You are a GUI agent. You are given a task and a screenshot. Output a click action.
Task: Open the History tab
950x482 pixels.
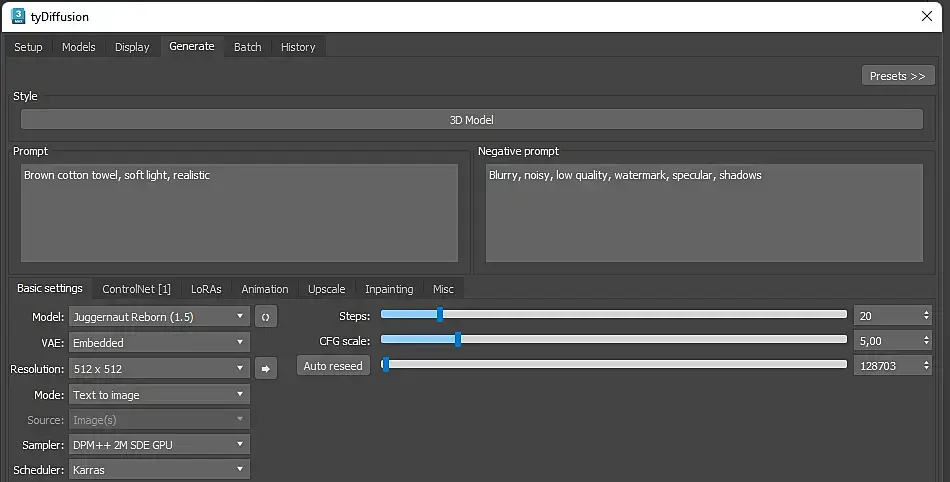point(298,47)
